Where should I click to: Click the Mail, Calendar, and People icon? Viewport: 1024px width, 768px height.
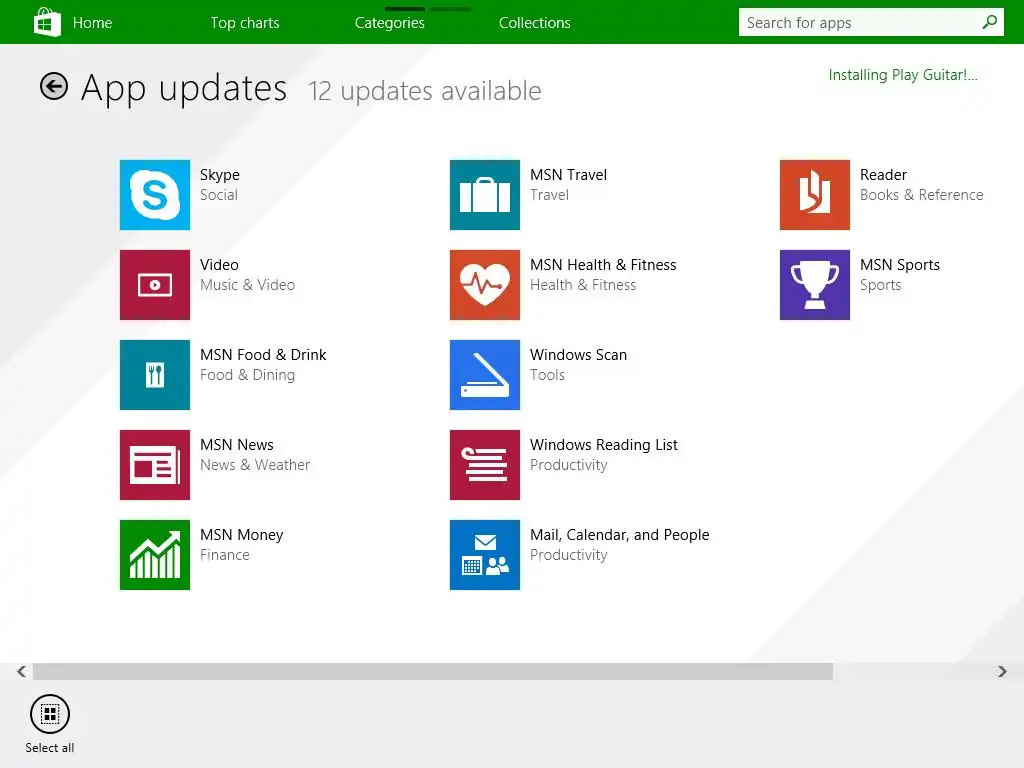point(485,555)
